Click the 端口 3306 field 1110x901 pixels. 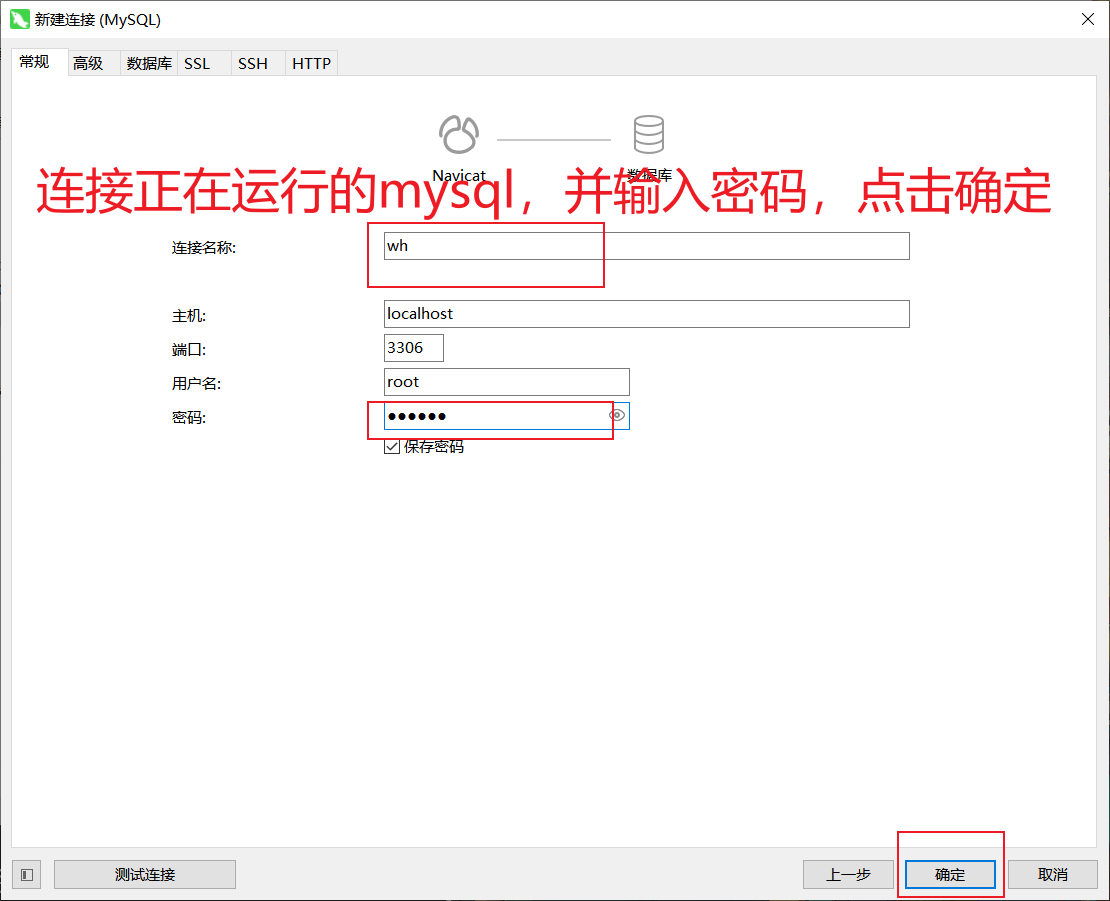(413, 348)
